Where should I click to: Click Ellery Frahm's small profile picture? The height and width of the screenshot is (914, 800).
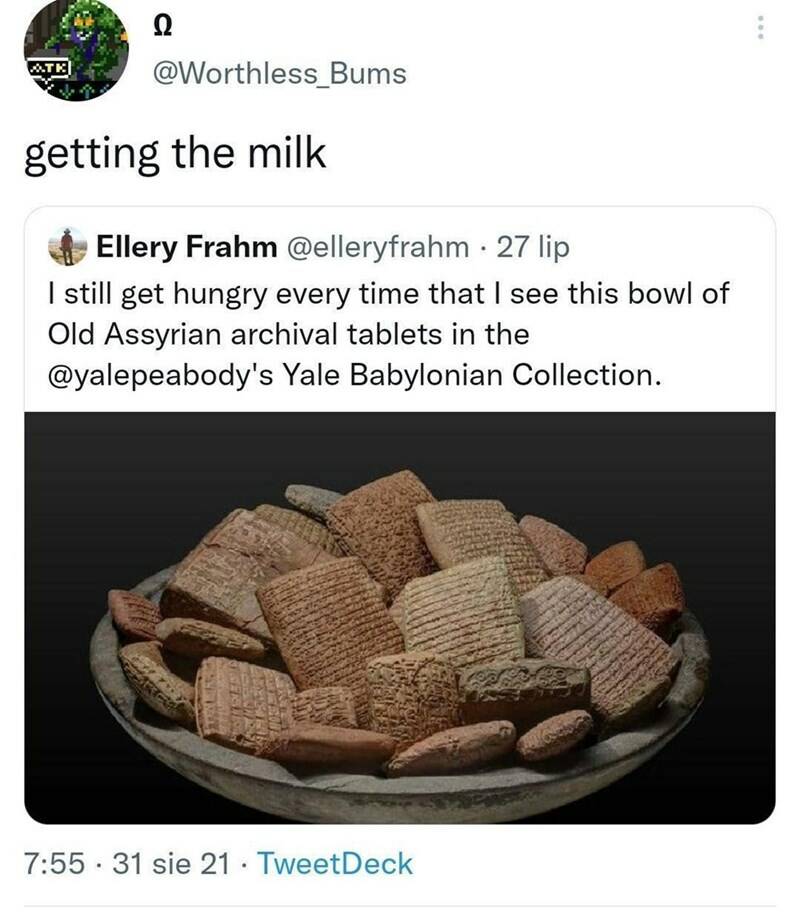(x=67, y=246)
